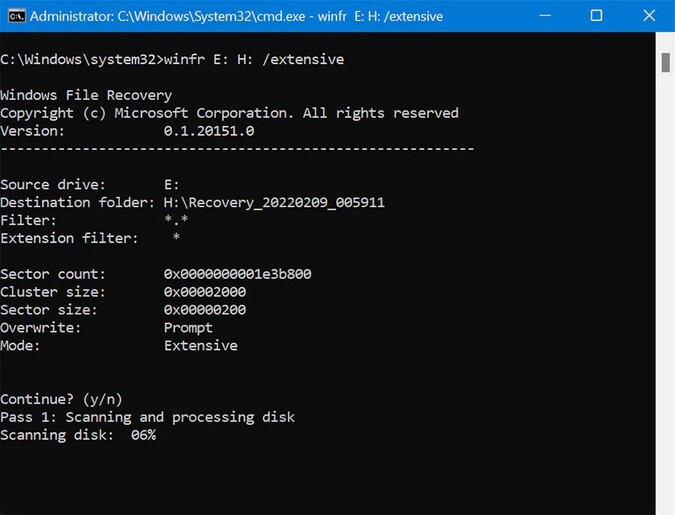Screen dimensions: 675x515
Task: Click the Continue? (y/n) prompt line
Action: pos(61,399)
